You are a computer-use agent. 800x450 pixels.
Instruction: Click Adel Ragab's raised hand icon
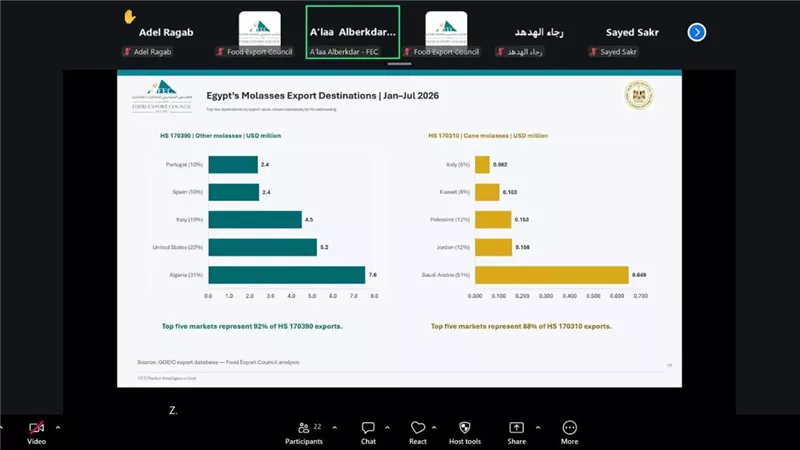click(x=130, y=17)
